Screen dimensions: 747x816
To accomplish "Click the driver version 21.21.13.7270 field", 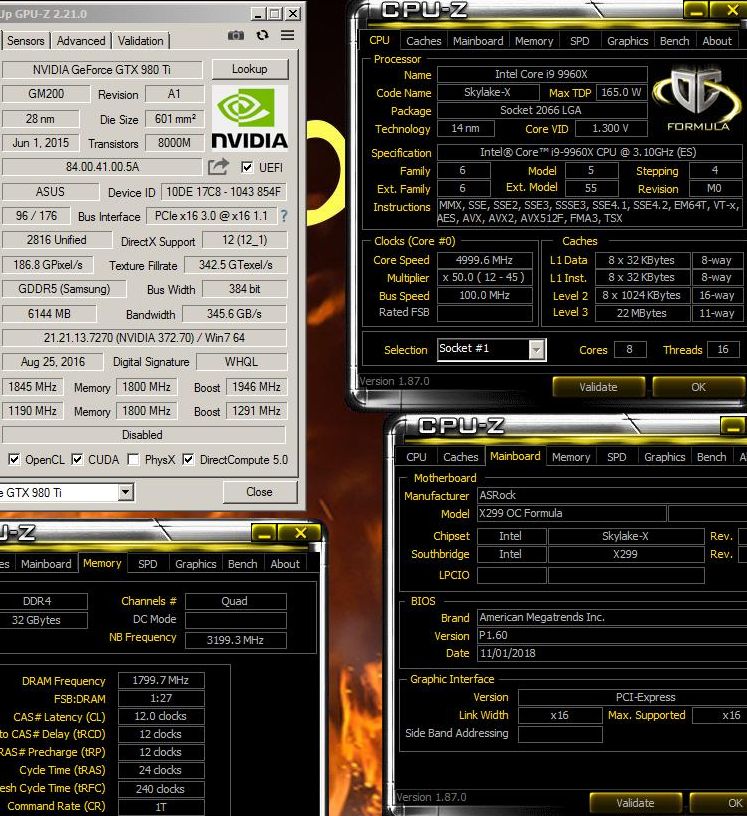I will click(144, 338).
